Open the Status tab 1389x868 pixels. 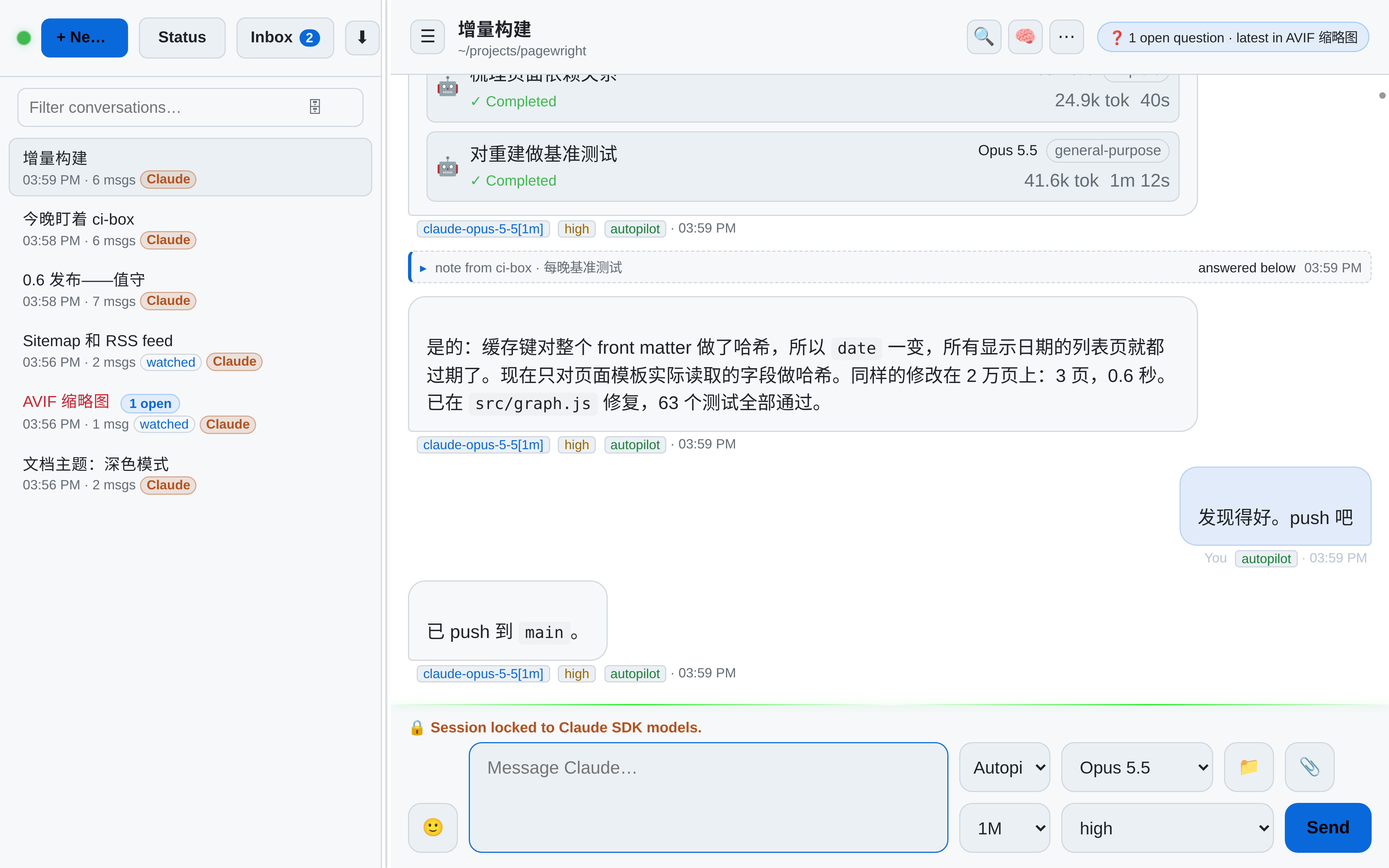click(182, 38)
